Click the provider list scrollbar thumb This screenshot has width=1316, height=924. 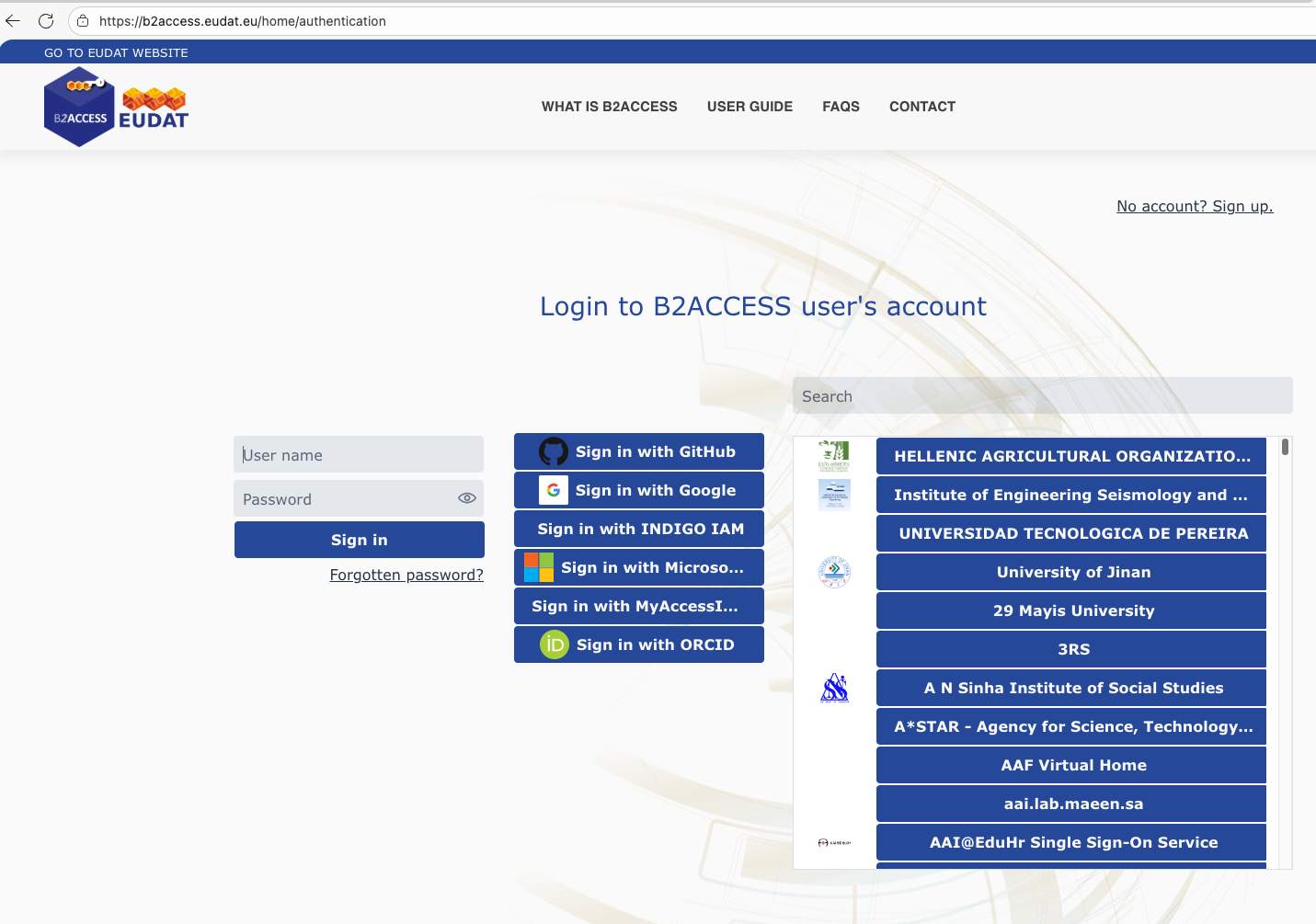pos(1285,447)
